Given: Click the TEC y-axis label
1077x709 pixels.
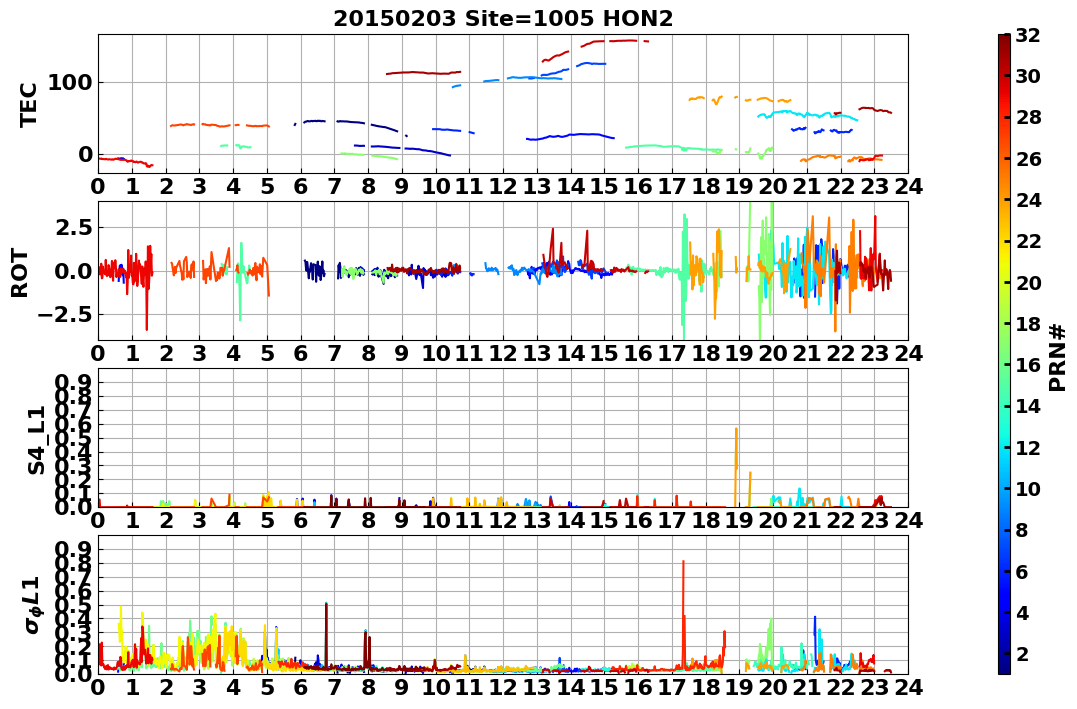Looking at the screenshot, I should point(27,105).
